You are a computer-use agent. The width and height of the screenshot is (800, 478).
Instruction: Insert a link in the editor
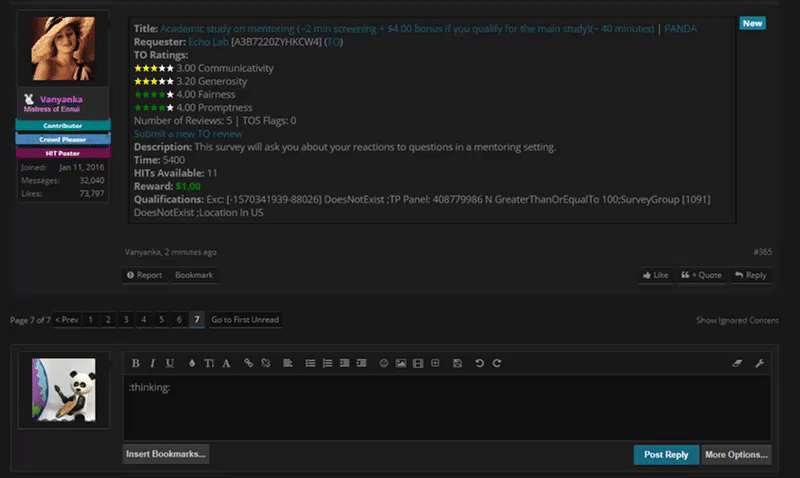(x=248, y=363)
